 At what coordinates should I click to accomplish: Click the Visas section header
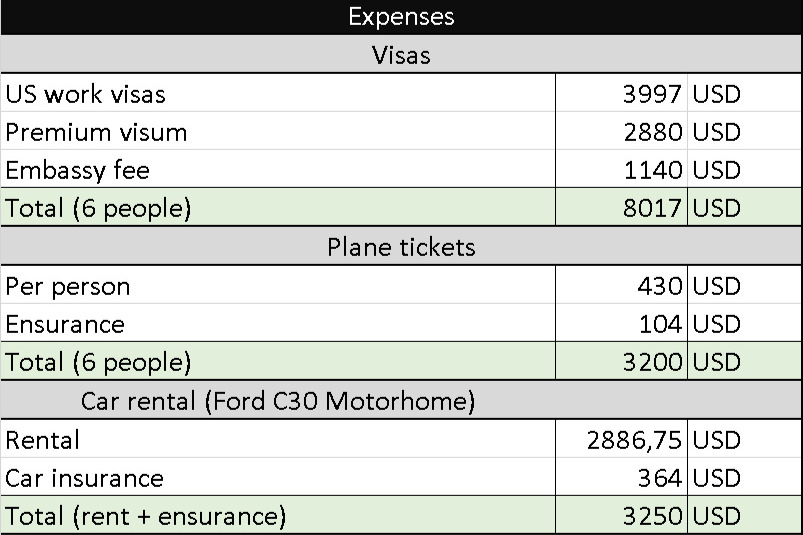pyautogui.click(x=402, y=54)
